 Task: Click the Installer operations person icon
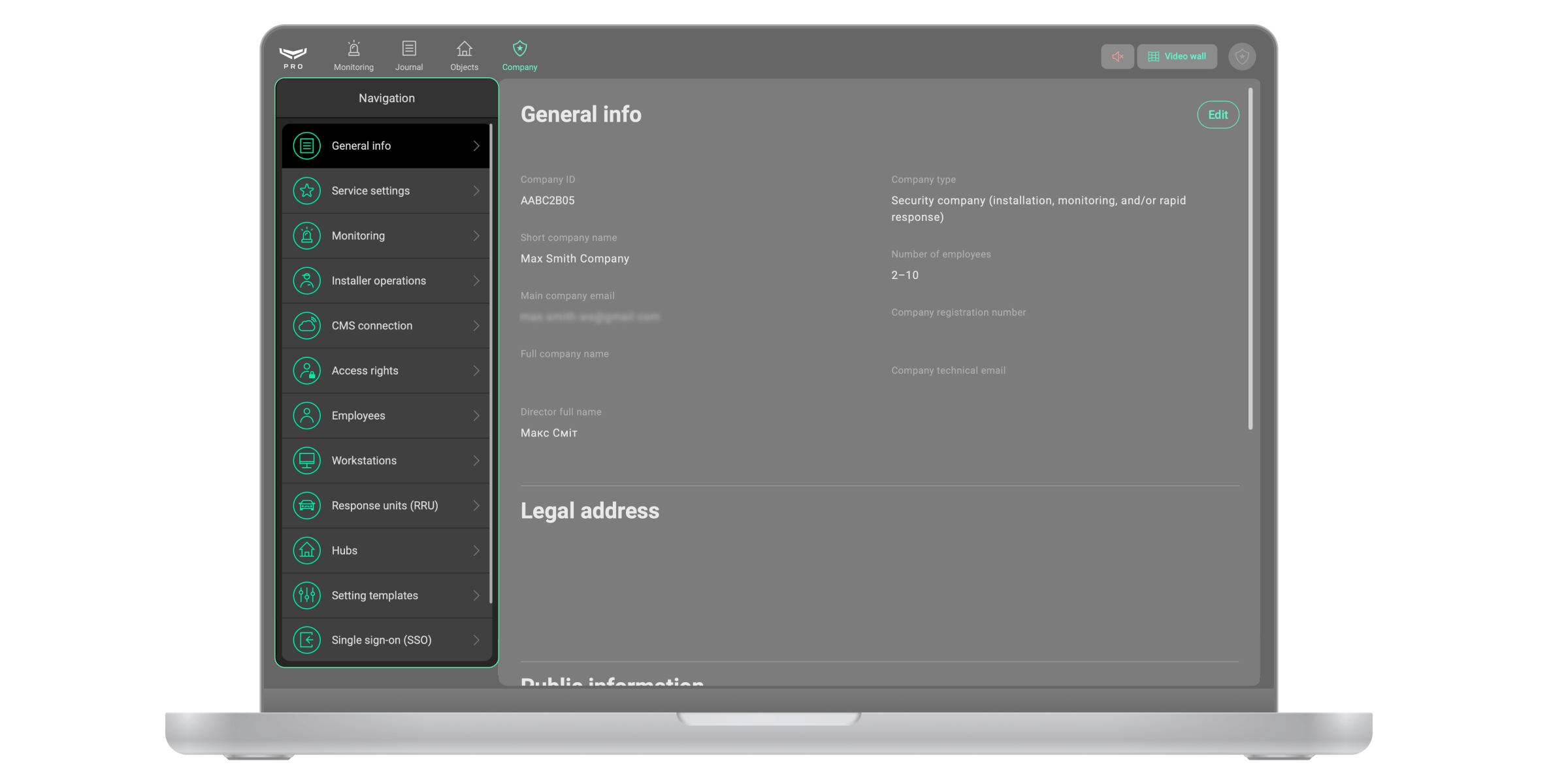(x=306, y=281)
